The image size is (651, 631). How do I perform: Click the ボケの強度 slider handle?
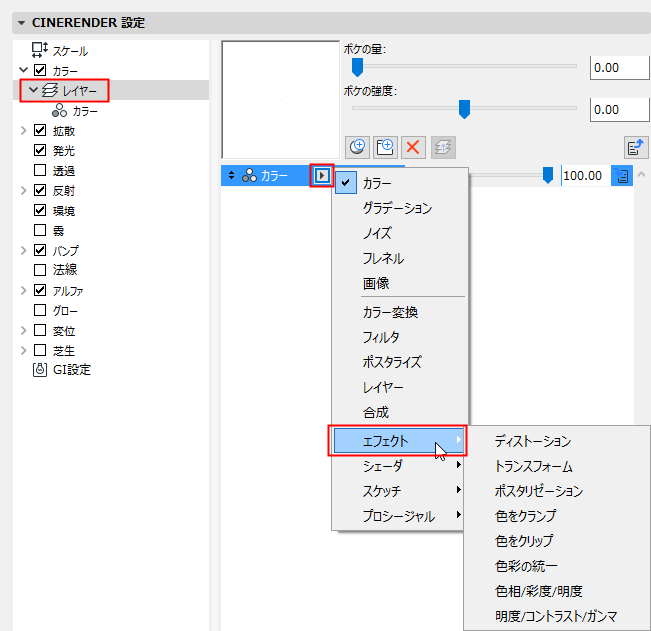point(464,109)
